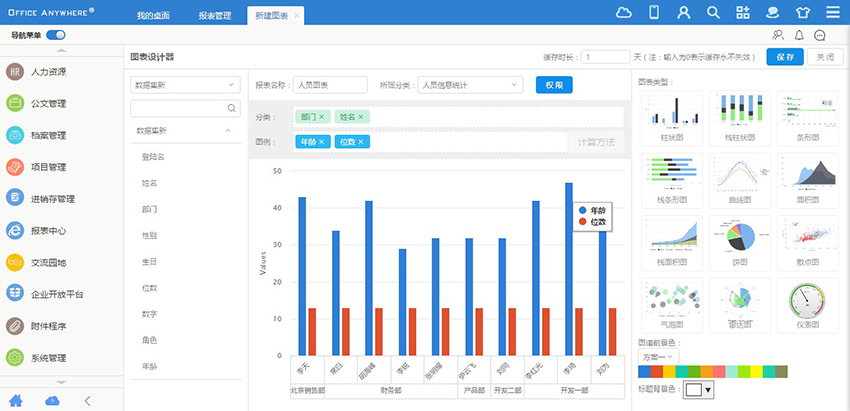Switch to the 报表管理 tab
Viewport: 850px width, 411px height.
pos(214,16)
